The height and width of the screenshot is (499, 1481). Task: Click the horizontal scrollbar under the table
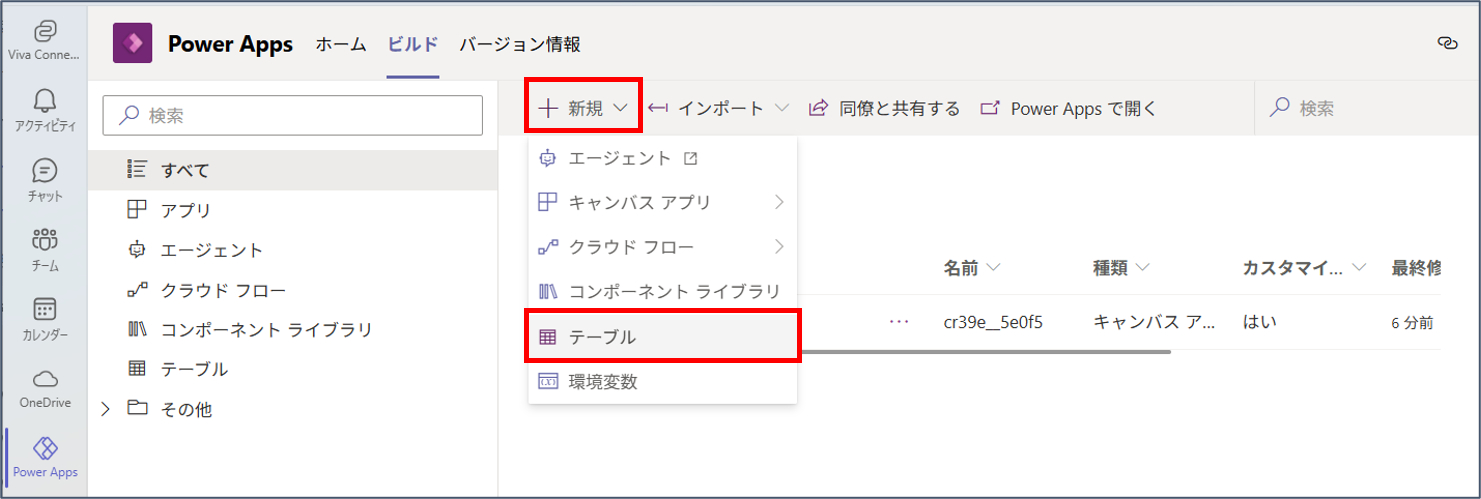tap(984, 352)
